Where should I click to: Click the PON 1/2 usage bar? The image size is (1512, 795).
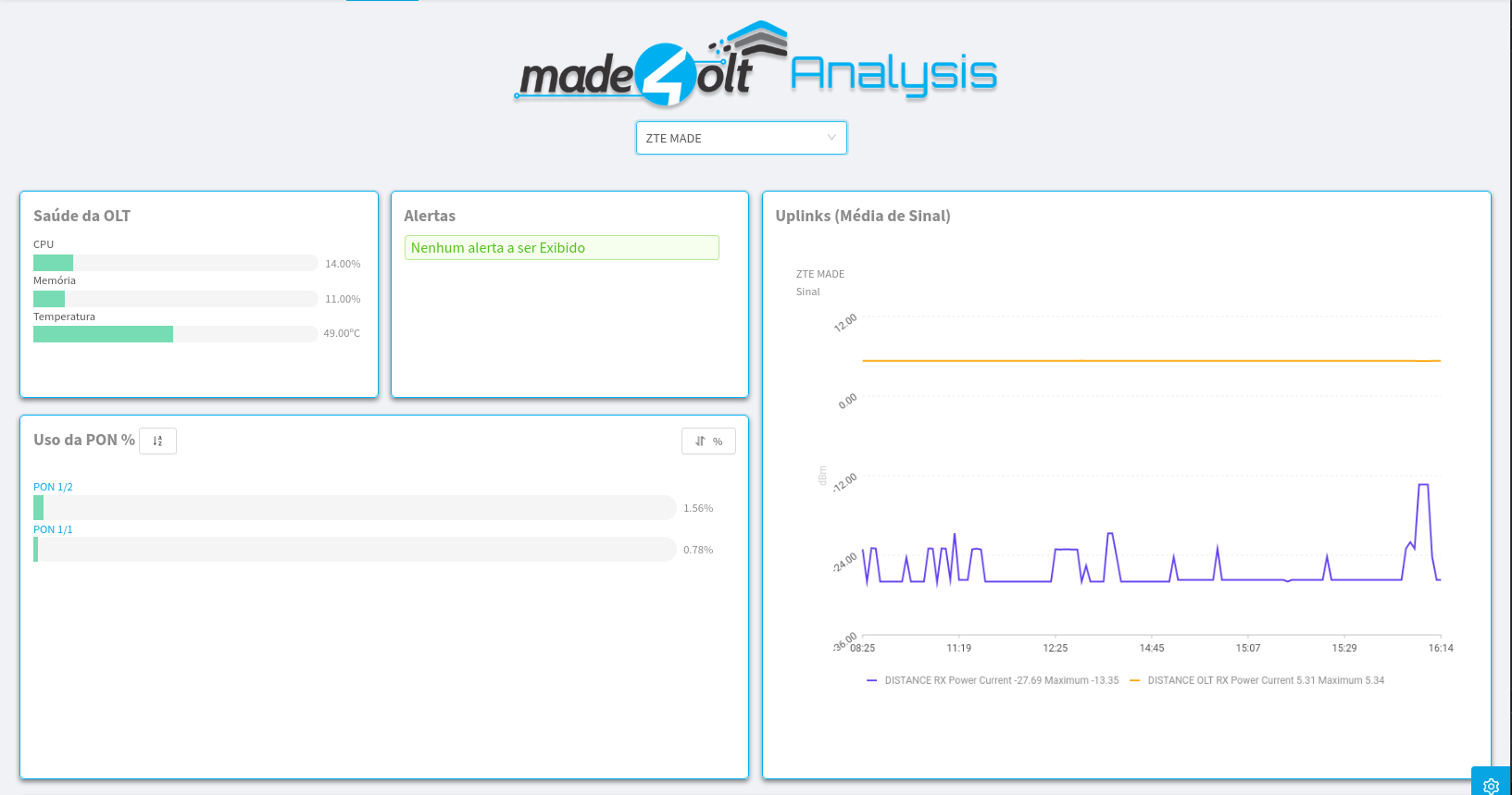pyautogui.click(x=355, y=507)
